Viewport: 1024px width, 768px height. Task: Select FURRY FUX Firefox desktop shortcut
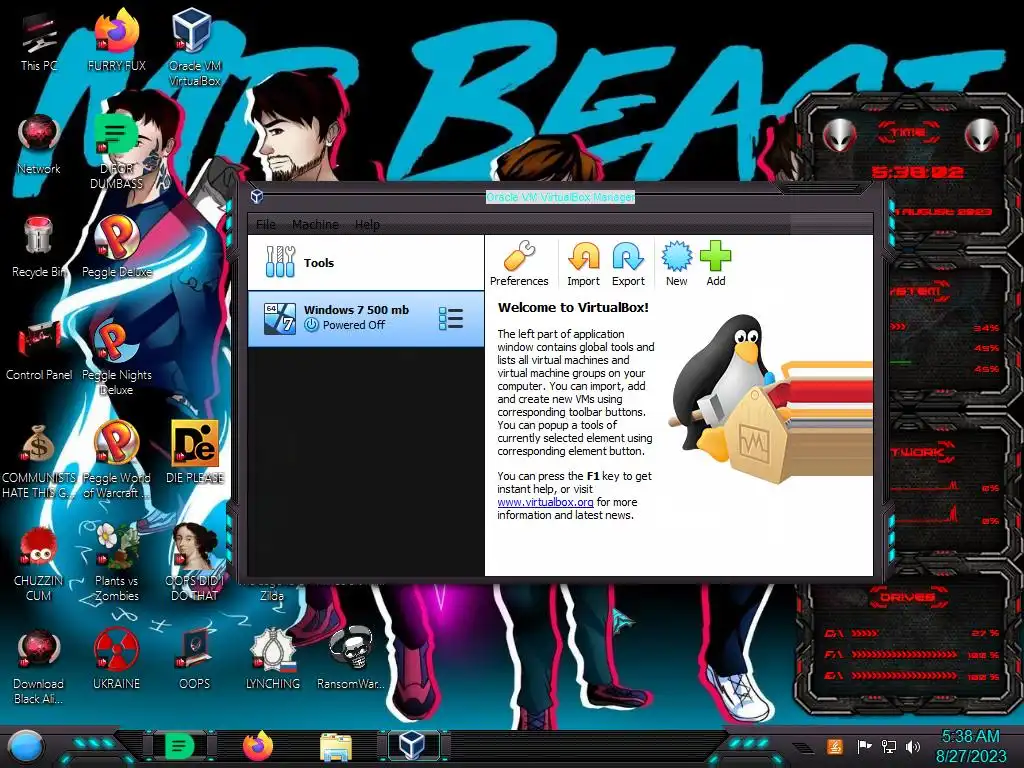tap(116, 40)
